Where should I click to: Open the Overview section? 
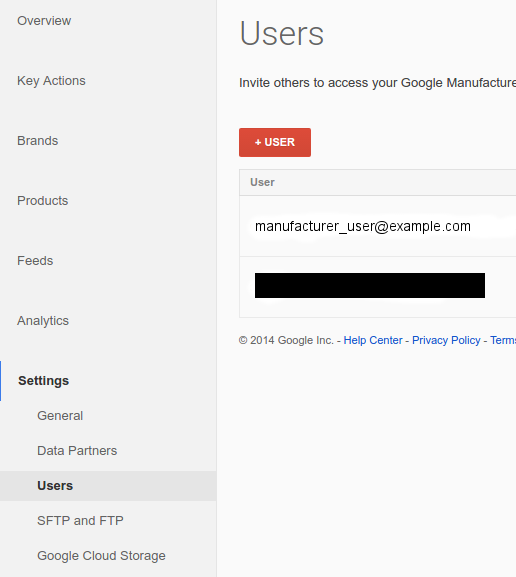[x=44, y=21]
